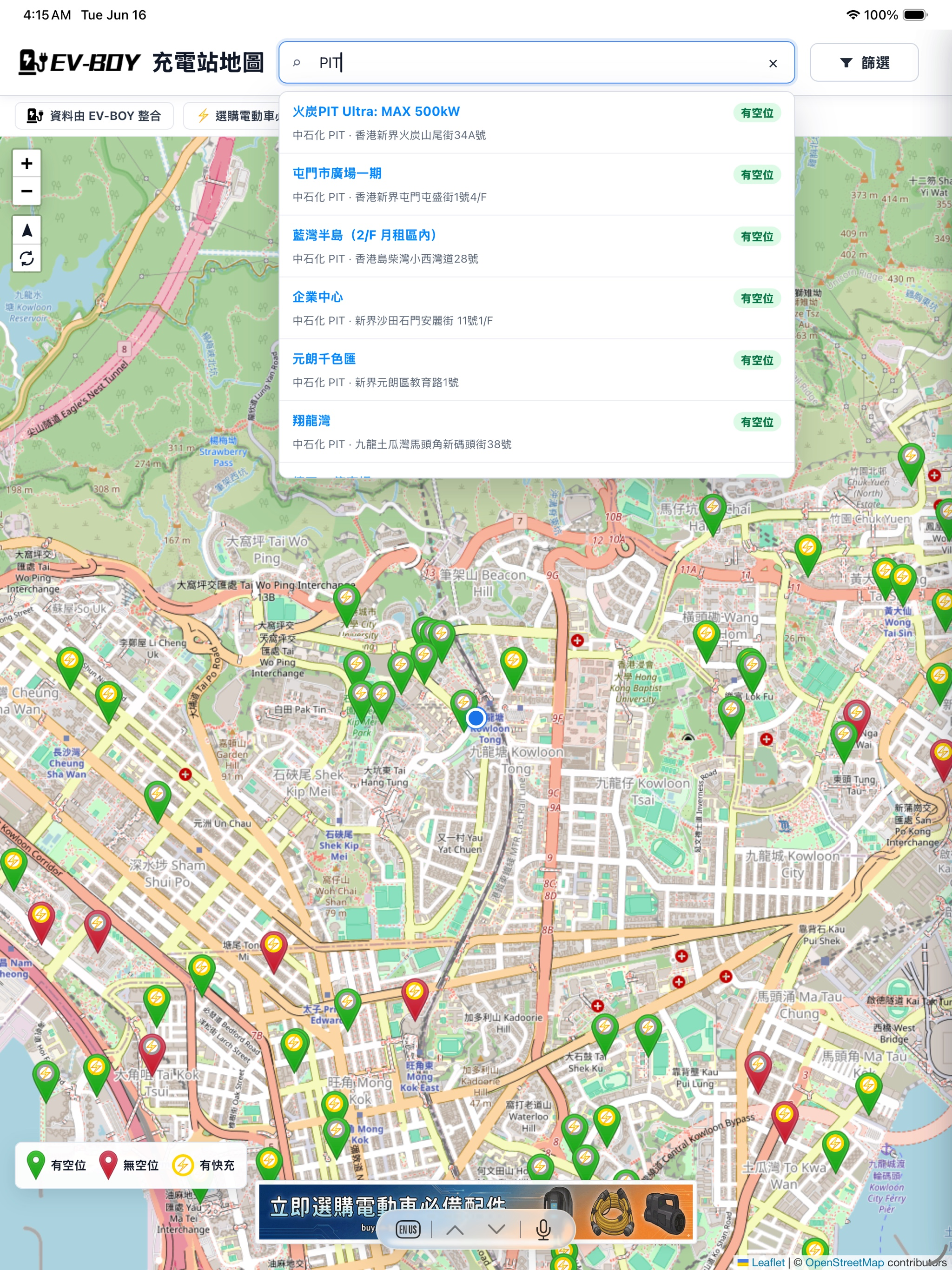Tap the red 無空位 legend entry
Viewport: 952px width, 1270px height.
[129, 1165]
